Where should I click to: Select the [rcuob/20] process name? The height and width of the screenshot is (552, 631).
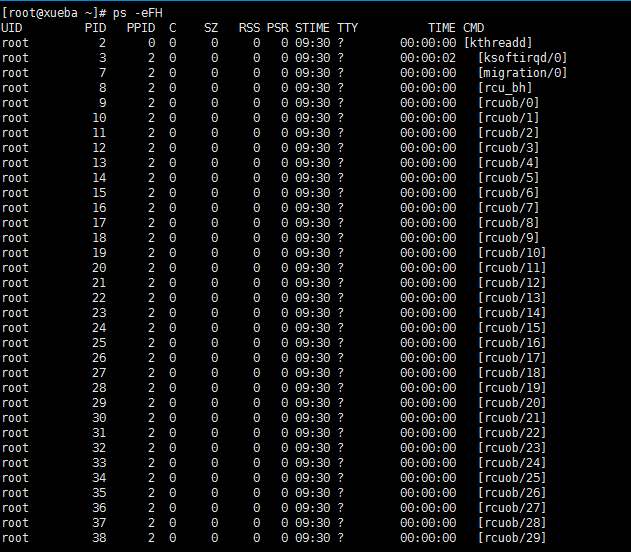[x=512, y=403]
